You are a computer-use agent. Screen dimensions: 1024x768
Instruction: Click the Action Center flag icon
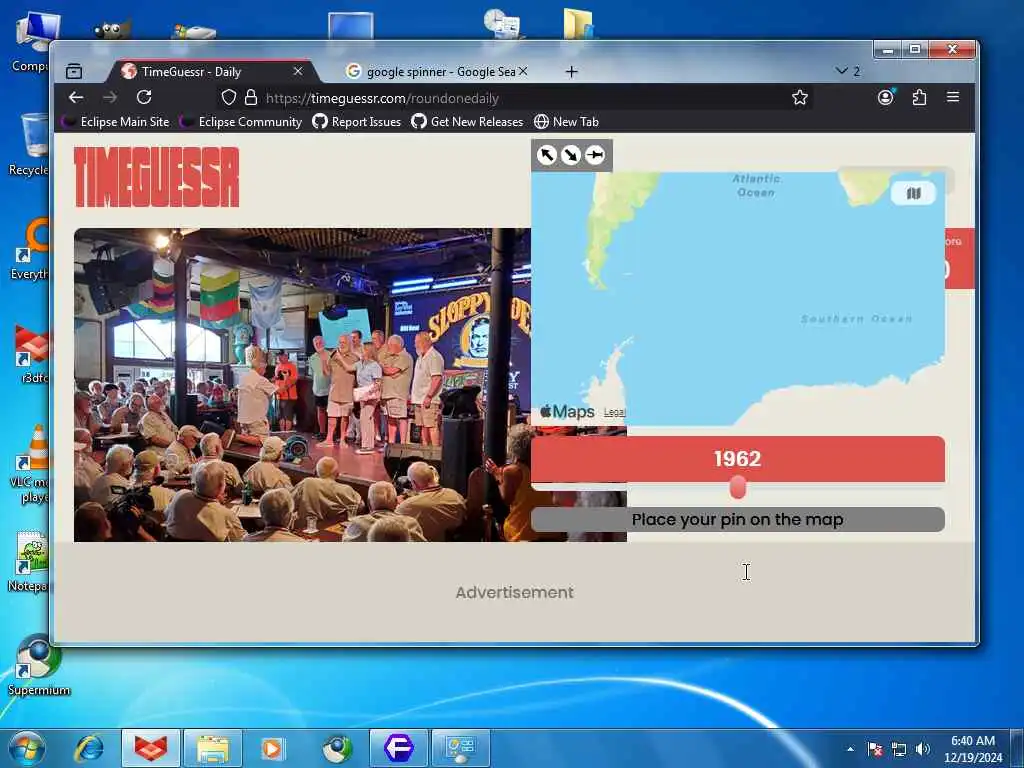[875, 749]
